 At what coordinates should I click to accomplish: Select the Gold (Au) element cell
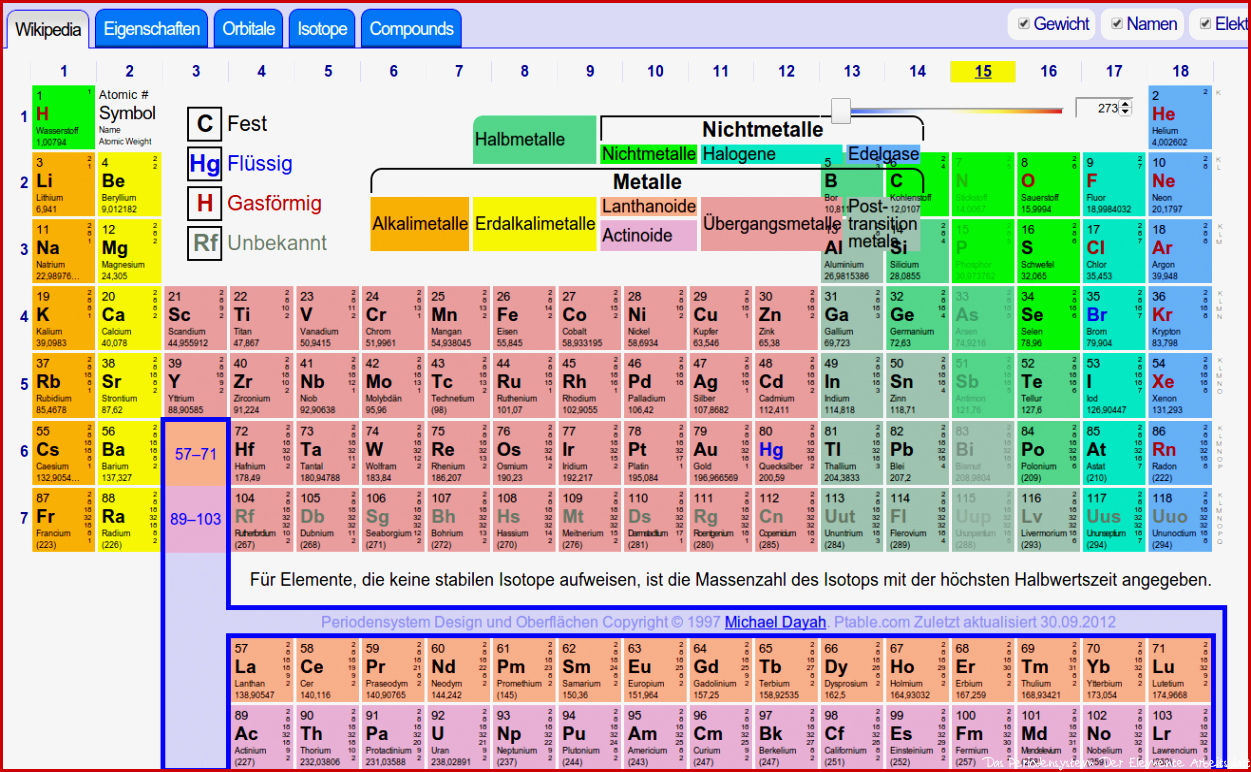721,453
